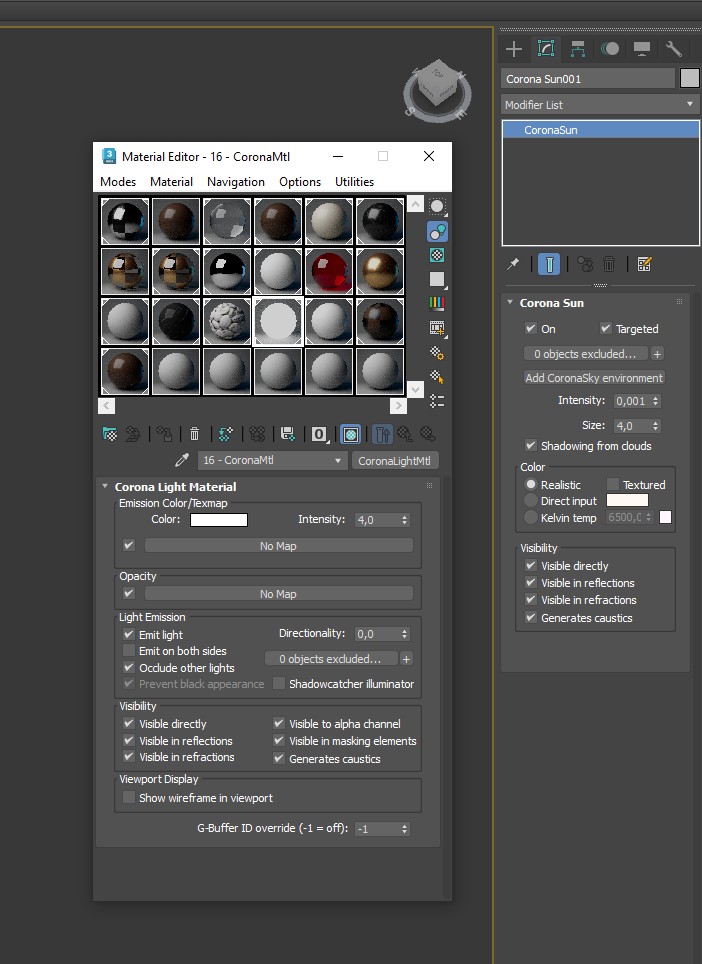Click Assign Material to Selection icon

pos(164,435)
